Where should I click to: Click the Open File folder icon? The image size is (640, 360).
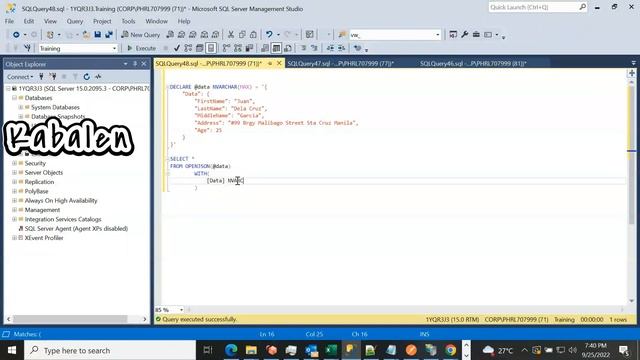[x=86, y=35]
